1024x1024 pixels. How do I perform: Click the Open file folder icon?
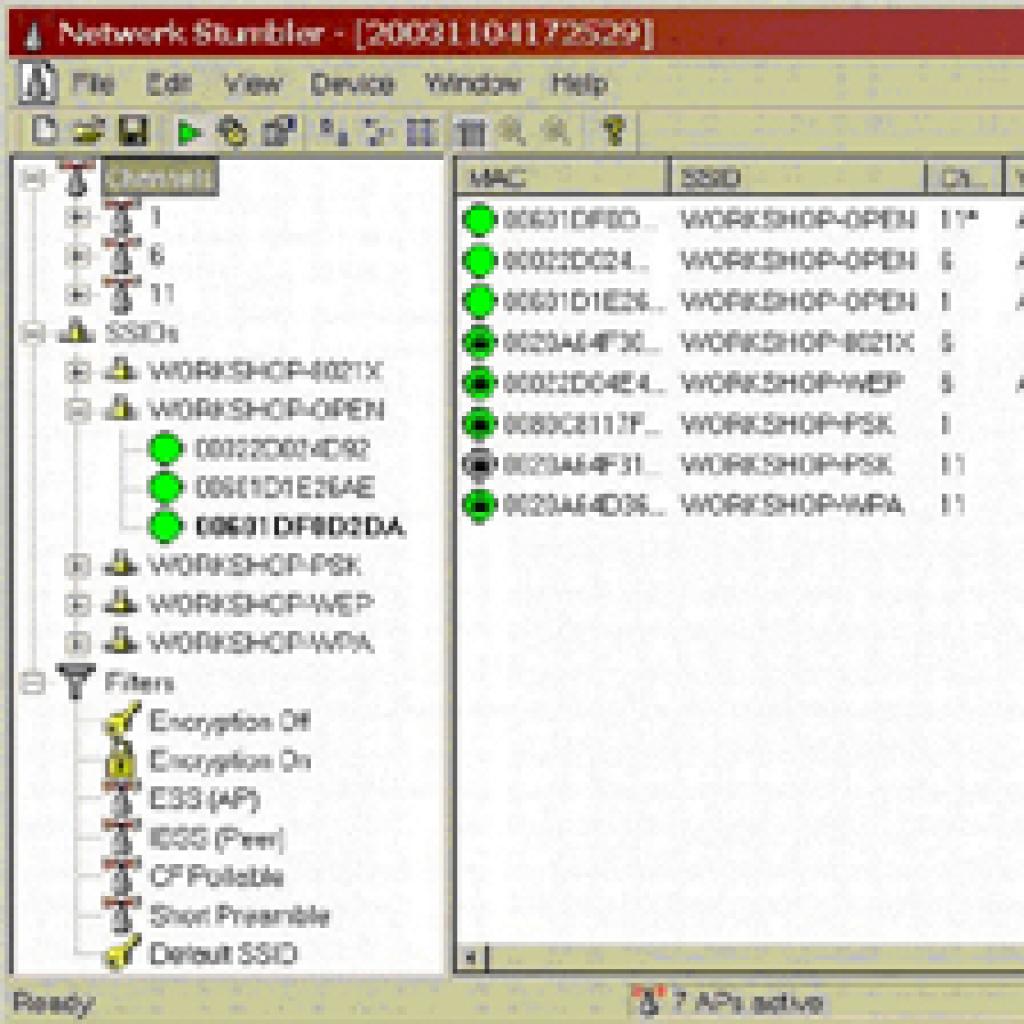click(88, 131)
